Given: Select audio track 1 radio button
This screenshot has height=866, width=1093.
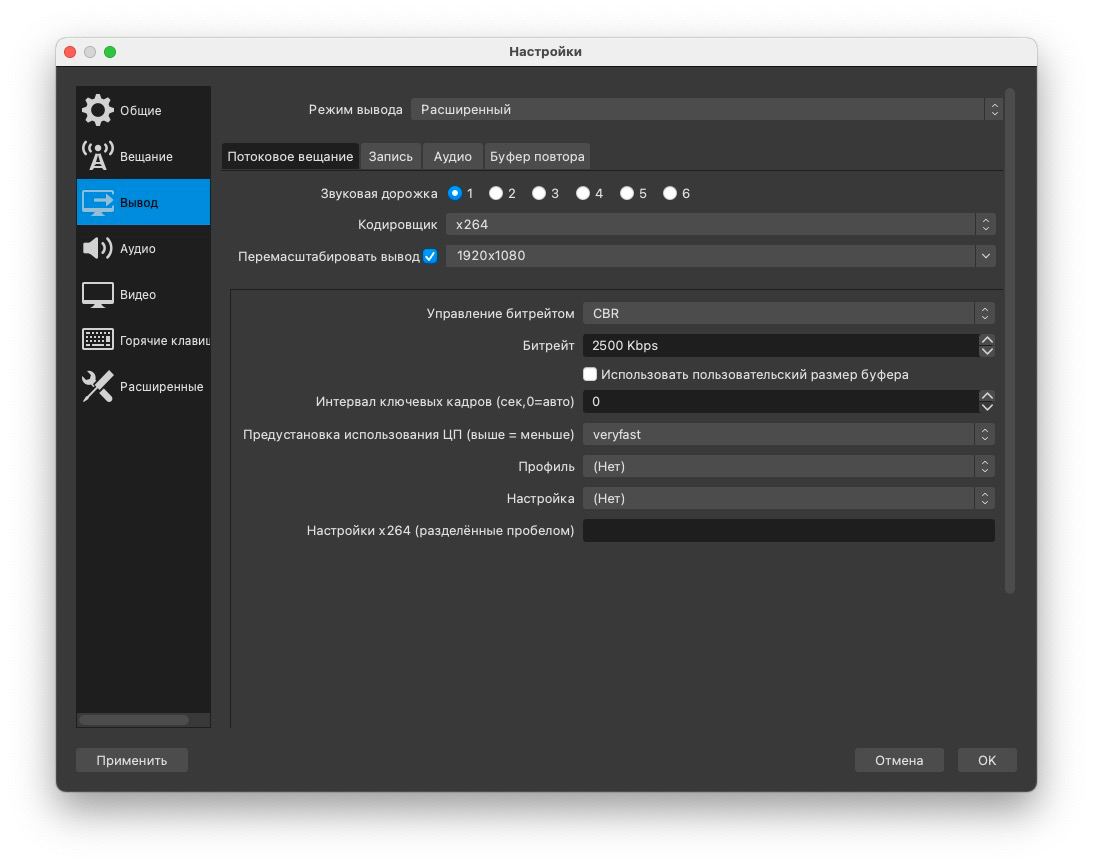Looking at the screenshot, I should pos(454,193).
